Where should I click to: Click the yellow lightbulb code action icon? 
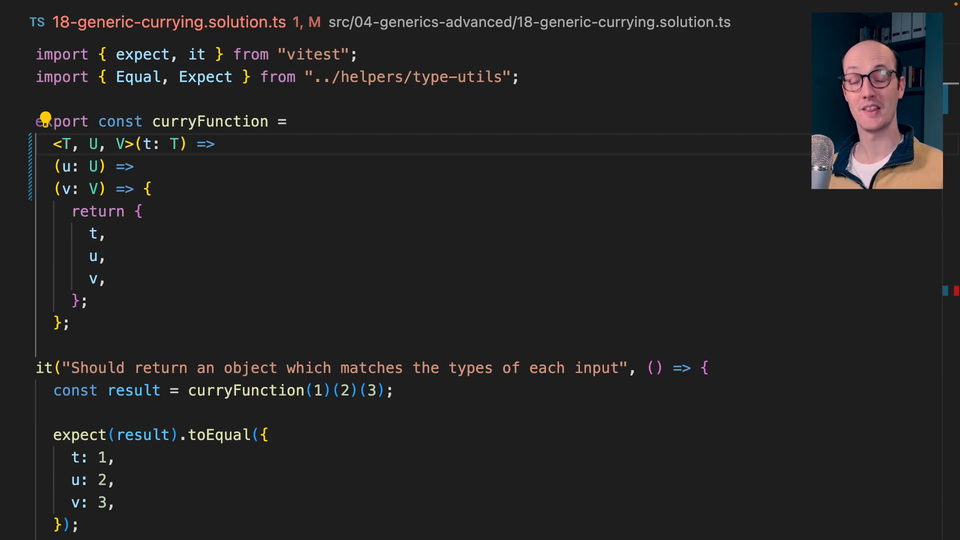pyautogui.click(x=45, y=120)
